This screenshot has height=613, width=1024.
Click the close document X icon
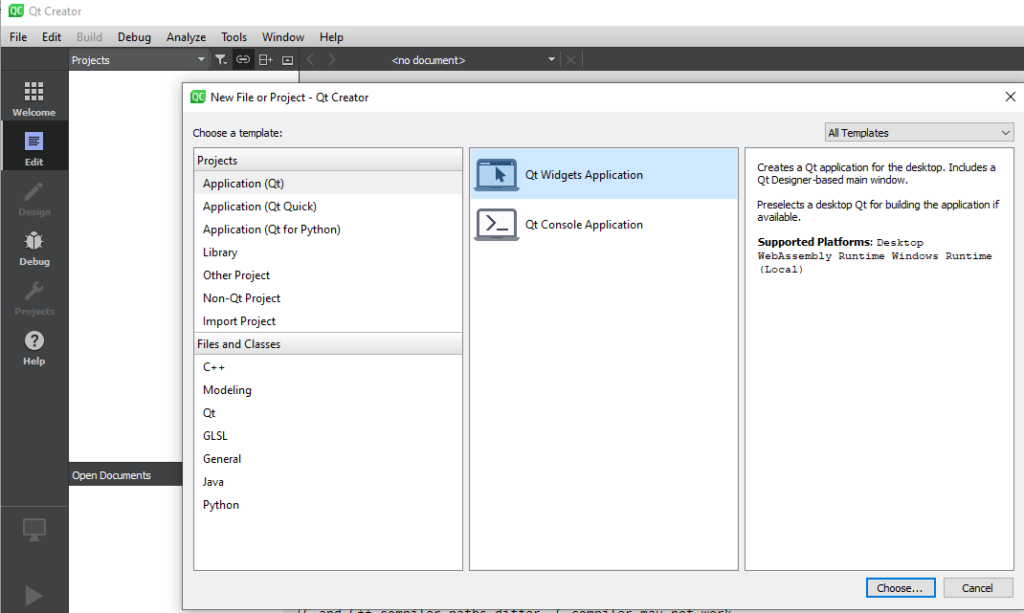(x=571, y=60)
